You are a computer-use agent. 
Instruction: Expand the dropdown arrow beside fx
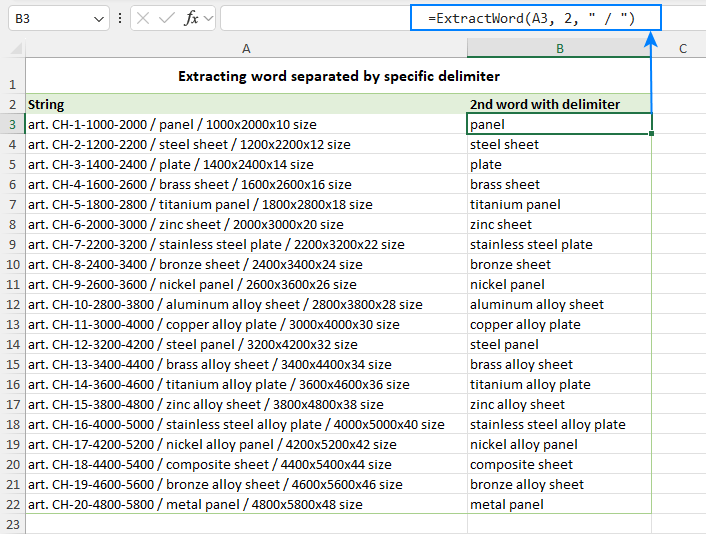[x=208, y=18]
